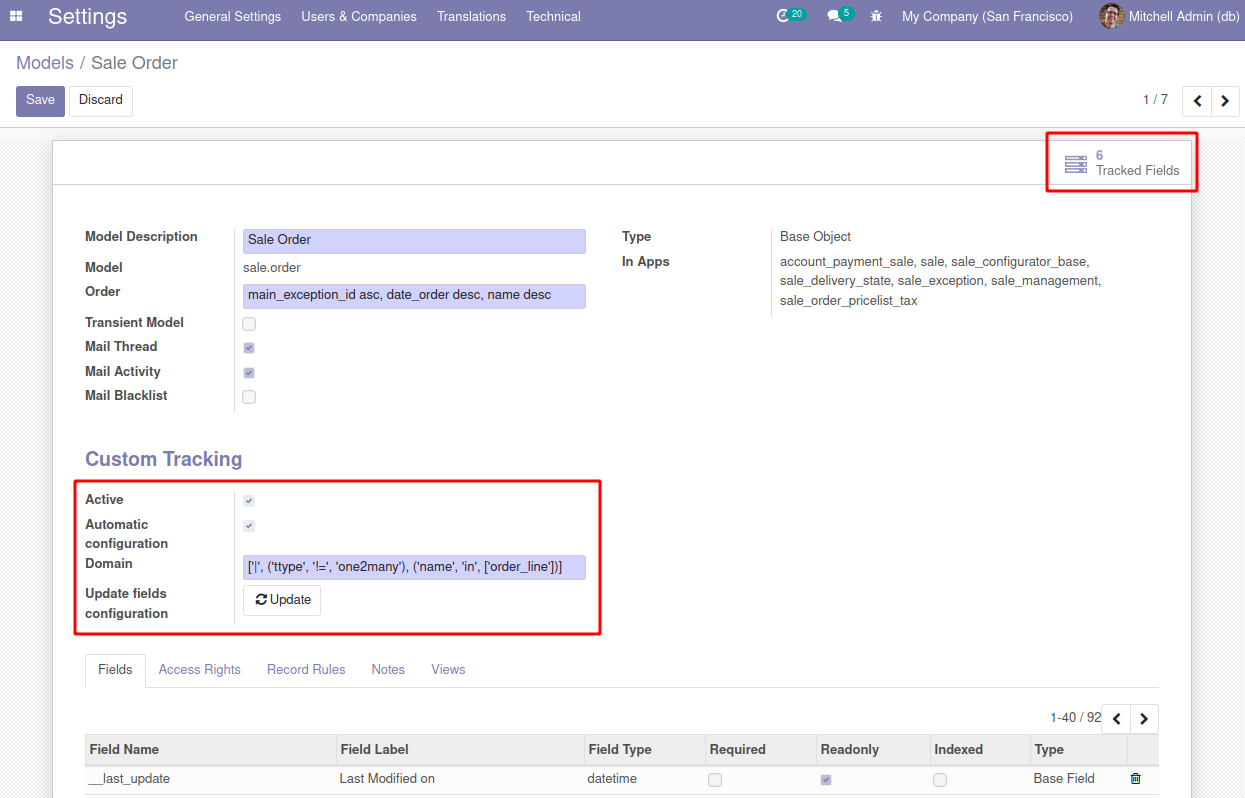Open the Translations menu

tap(471, 16)
